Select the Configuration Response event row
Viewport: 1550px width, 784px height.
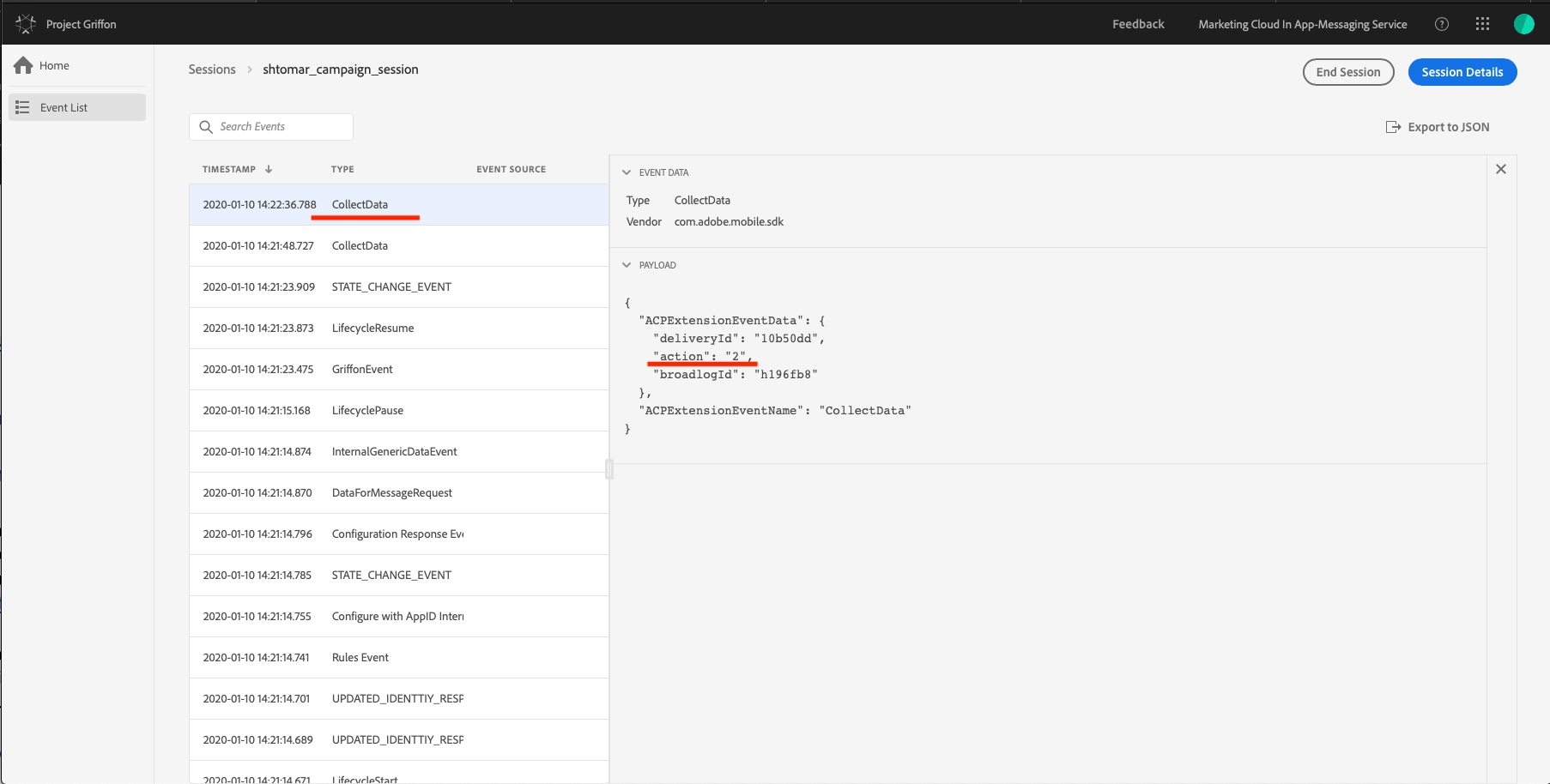pyautogui.click(x=399, y=534)
